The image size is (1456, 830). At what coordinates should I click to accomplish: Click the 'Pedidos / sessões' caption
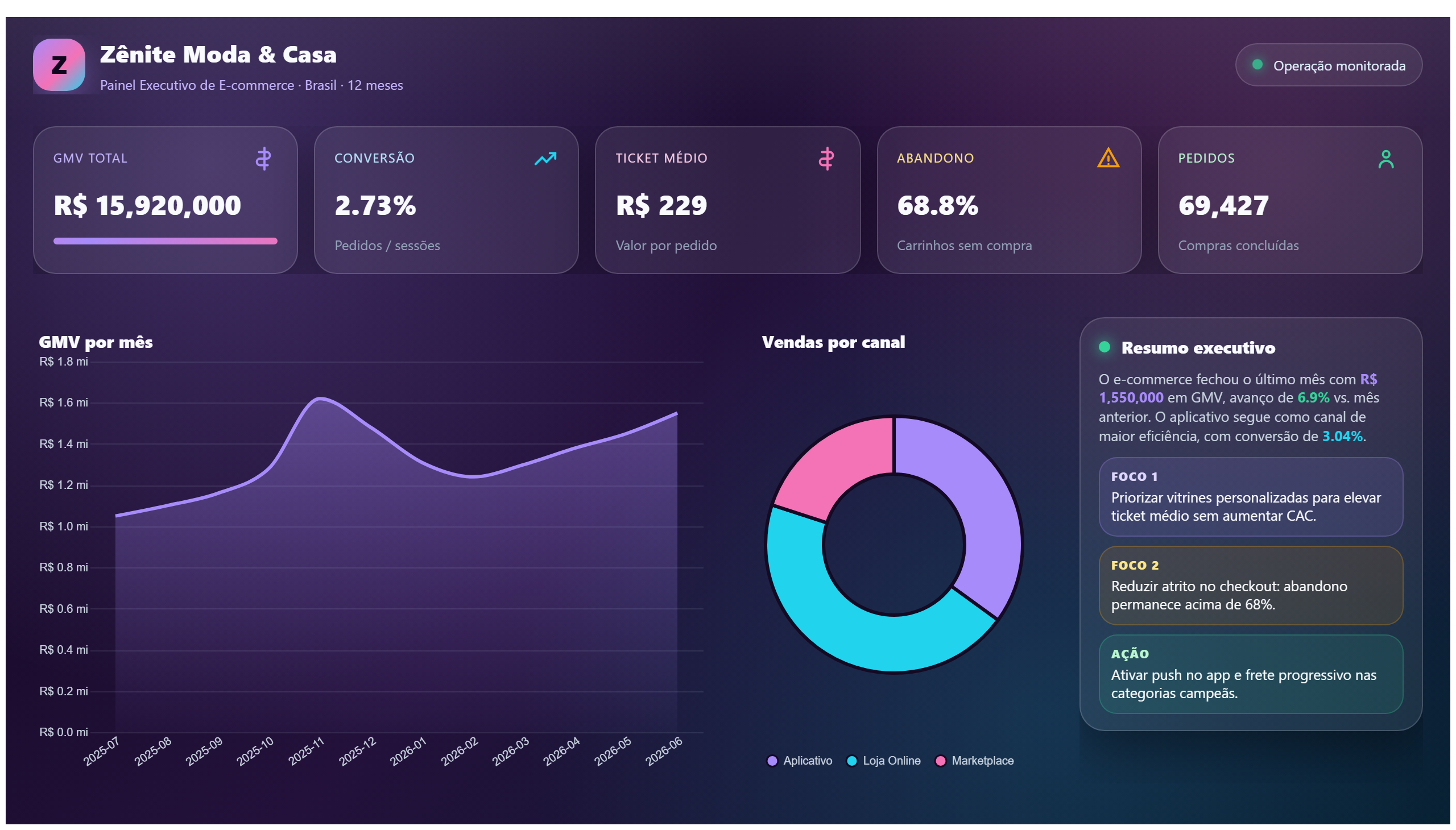(387, 245)
